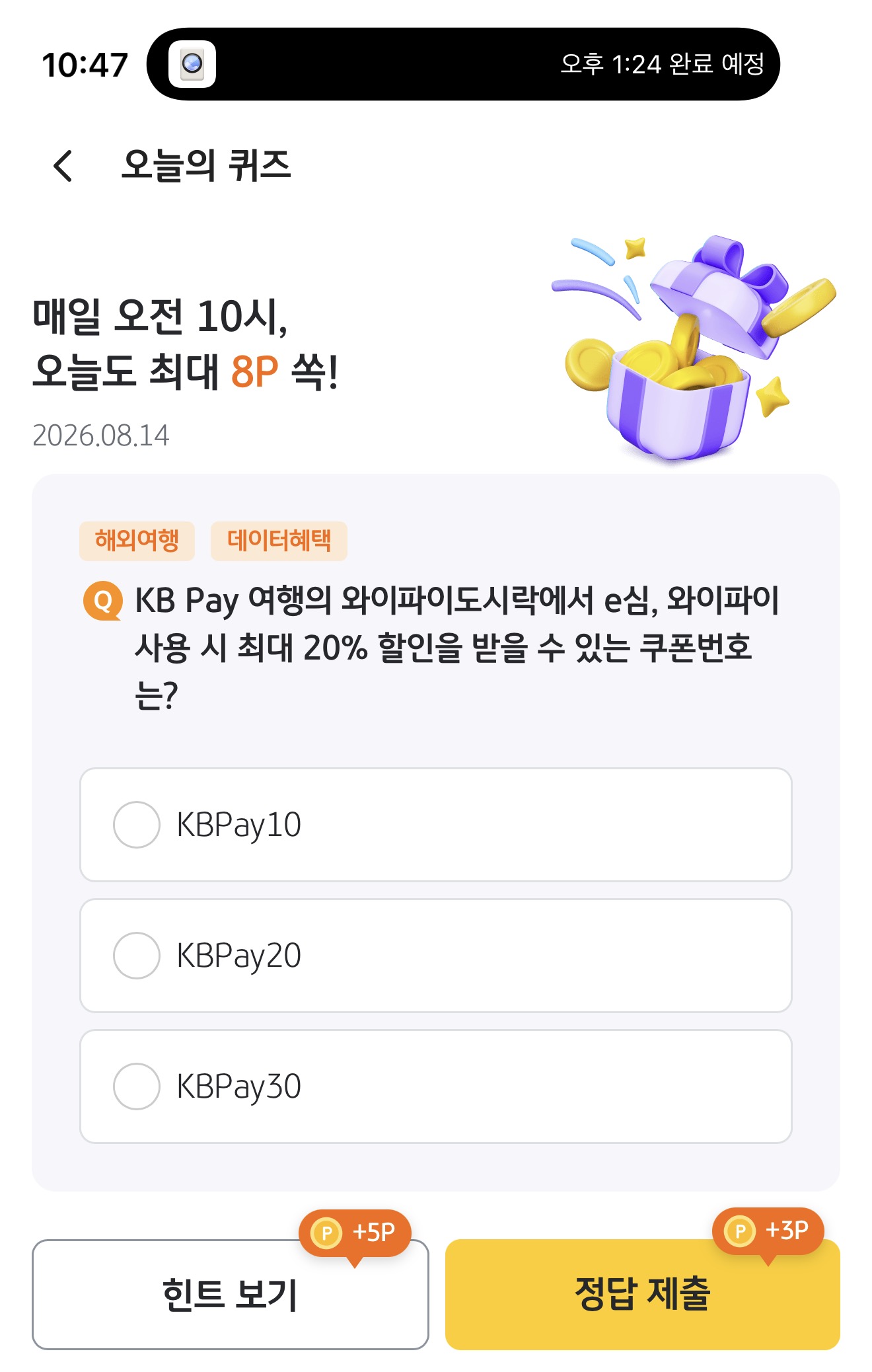This screenshot has height=1372, width=872.
Task: Tap the 데이터혜택 tag
Action: (279, 541)
